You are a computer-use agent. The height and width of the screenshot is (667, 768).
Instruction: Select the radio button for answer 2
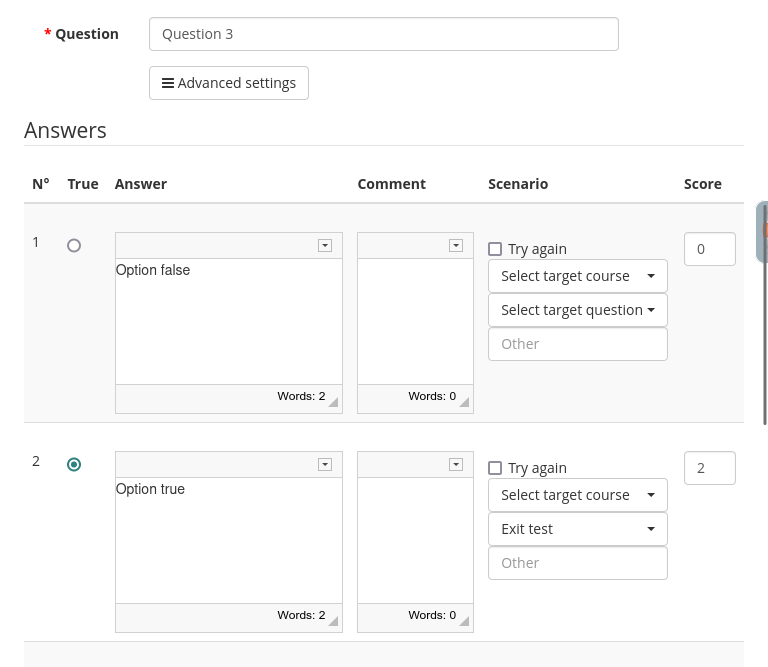click(74, 464)
